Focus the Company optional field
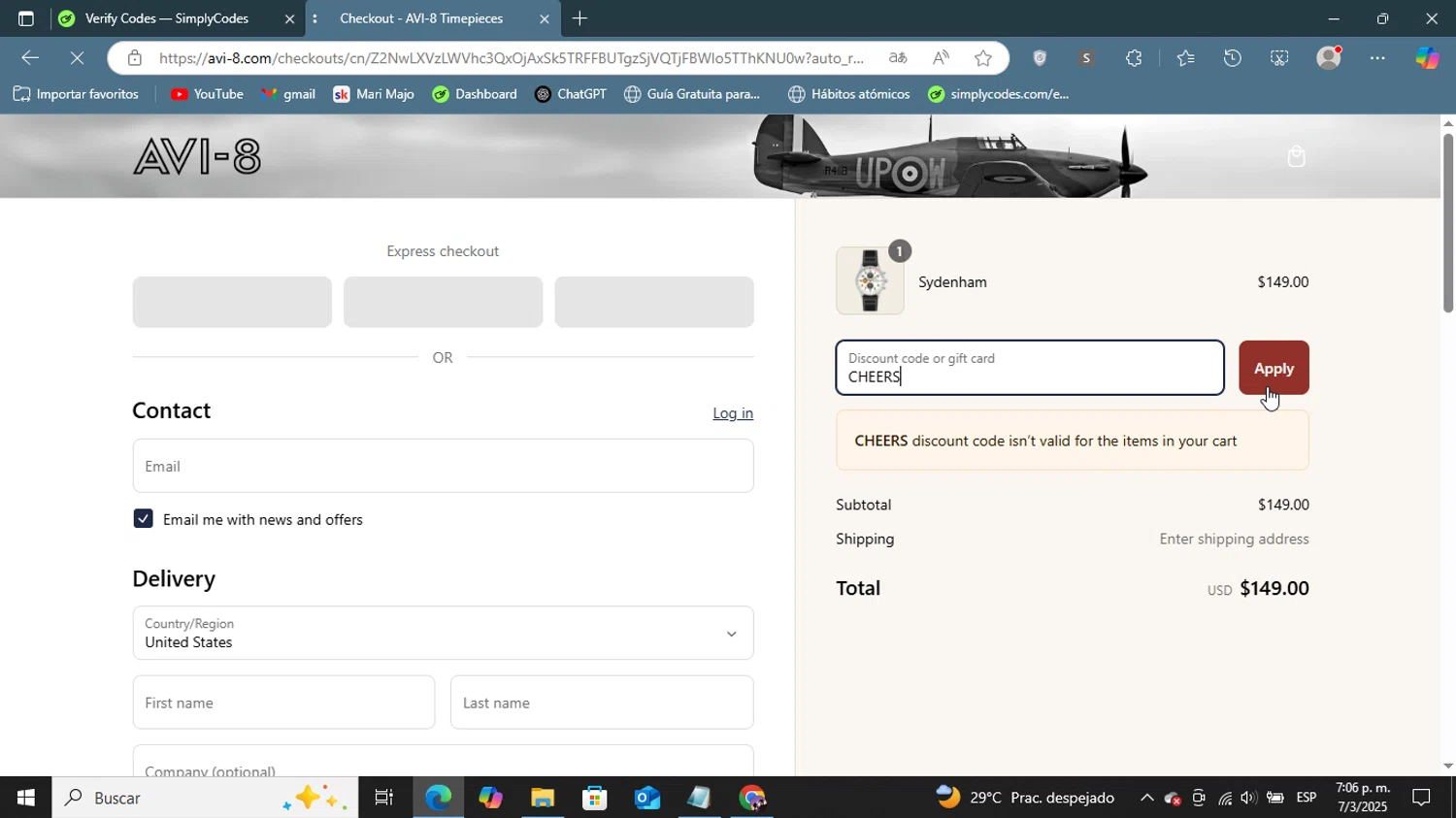Screen dimensions: 1456x818 pyautogui.click(x=443, y=761)
